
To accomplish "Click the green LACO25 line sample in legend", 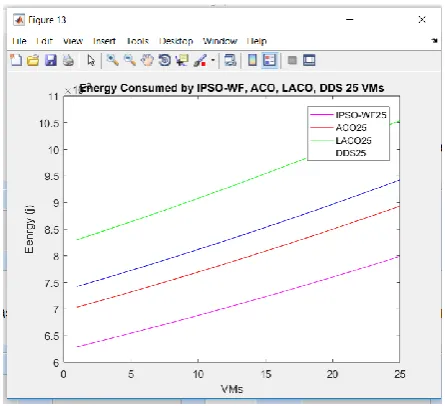I will coord(321,140).
